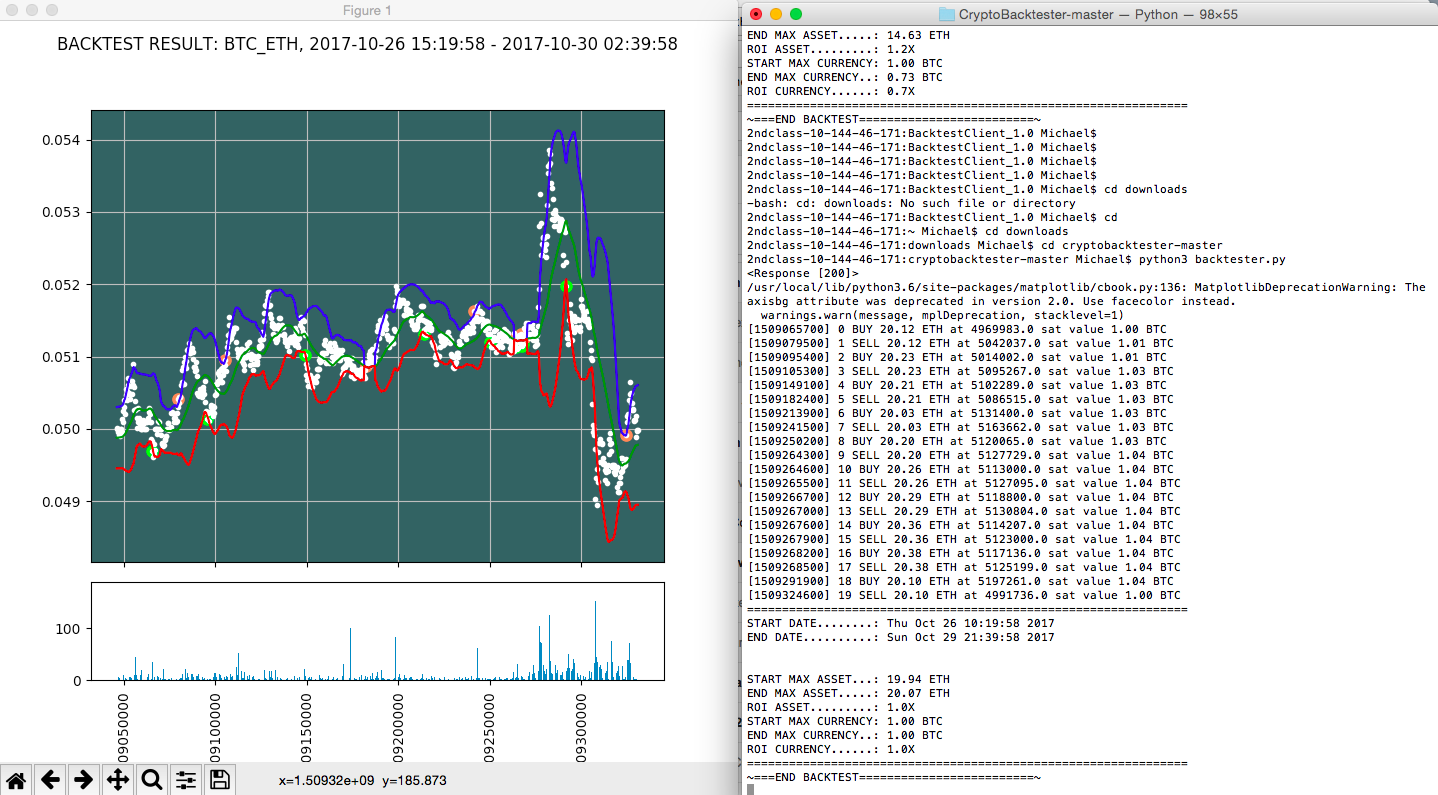Screen dimensions: 1438x795
Task: Click the 100 volume axis label
Action: tap(70, 629)
